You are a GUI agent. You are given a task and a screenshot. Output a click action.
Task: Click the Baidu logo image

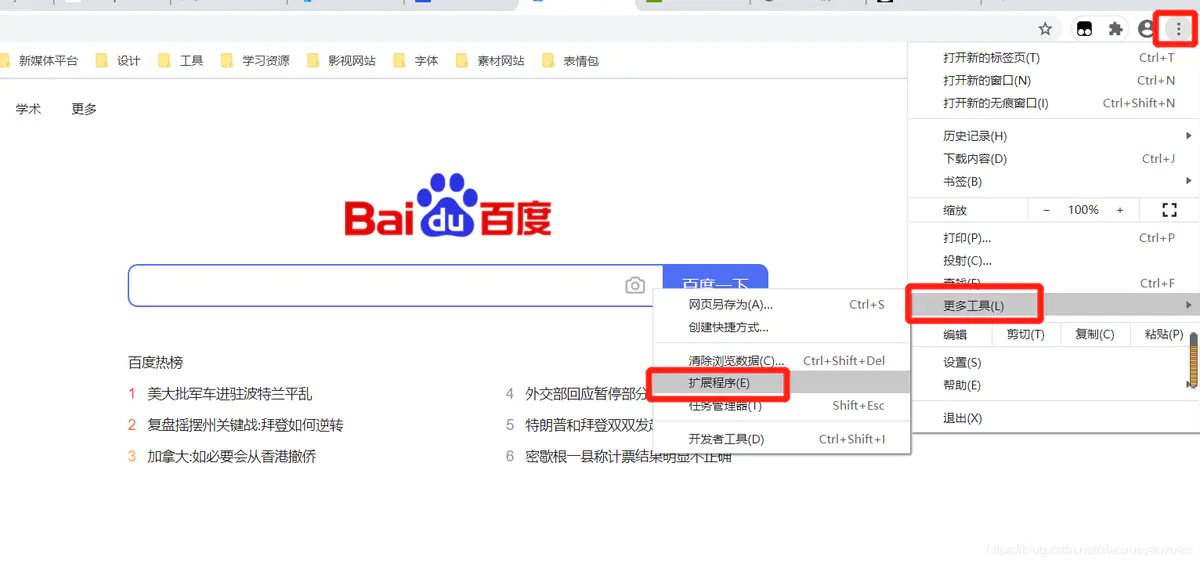pos(448,207)
